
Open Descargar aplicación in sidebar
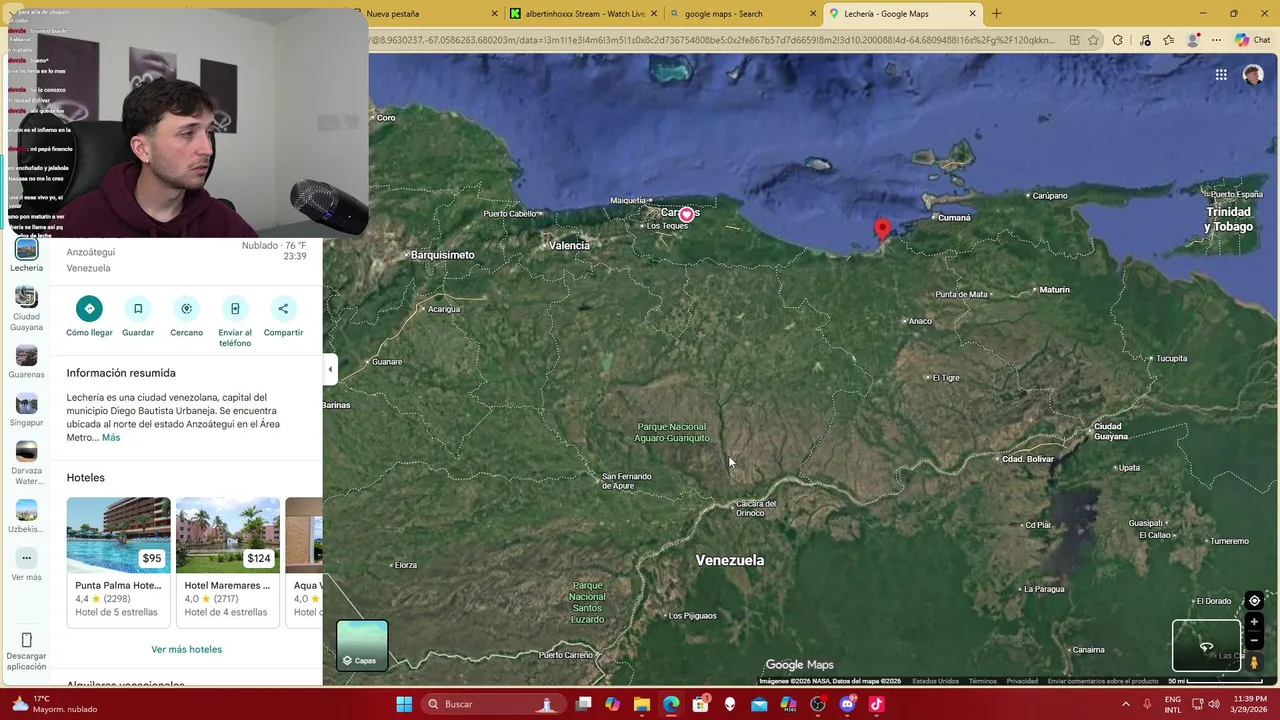coord(26,651)
